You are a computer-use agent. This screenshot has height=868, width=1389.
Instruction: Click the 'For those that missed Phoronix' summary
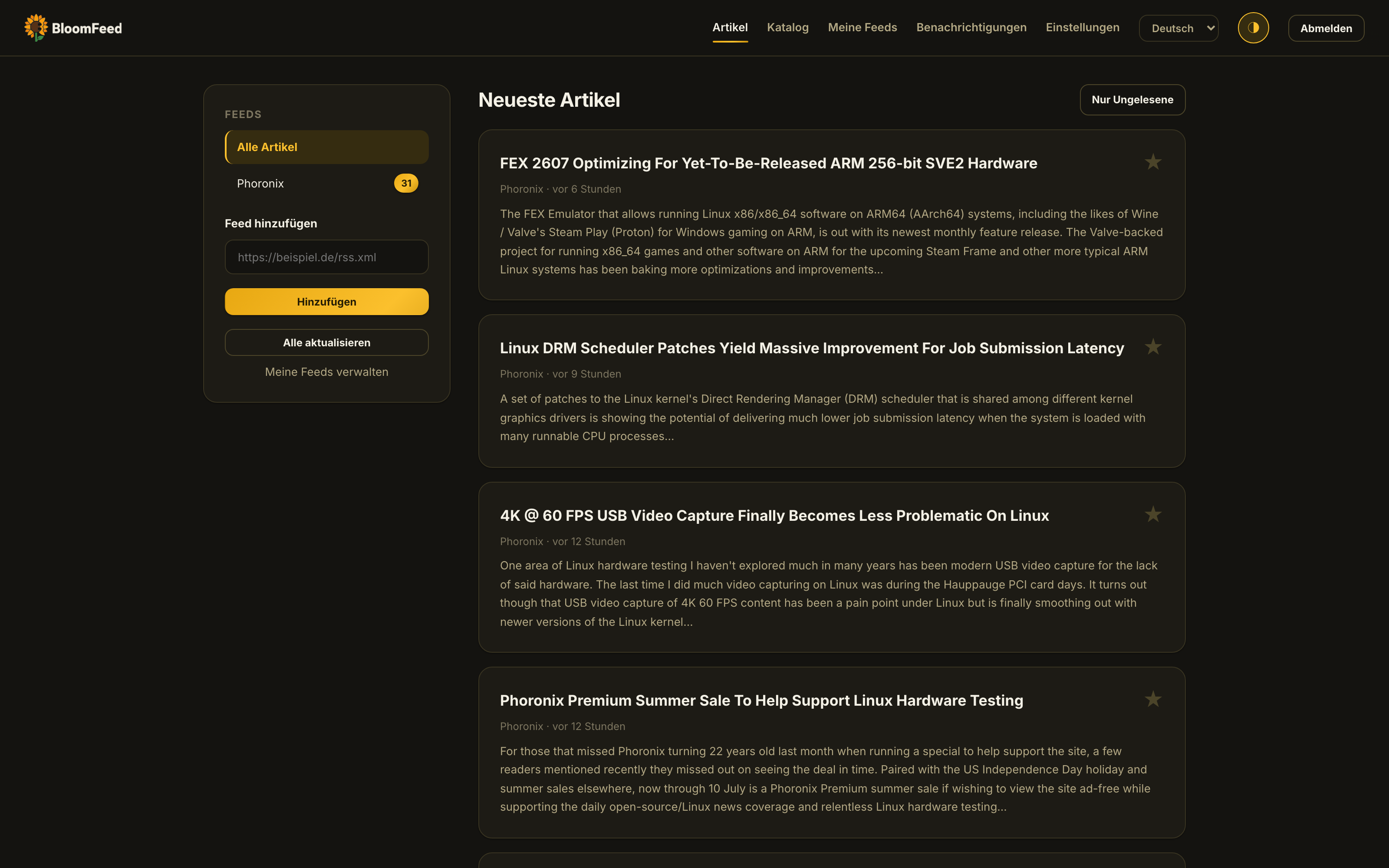825,779
